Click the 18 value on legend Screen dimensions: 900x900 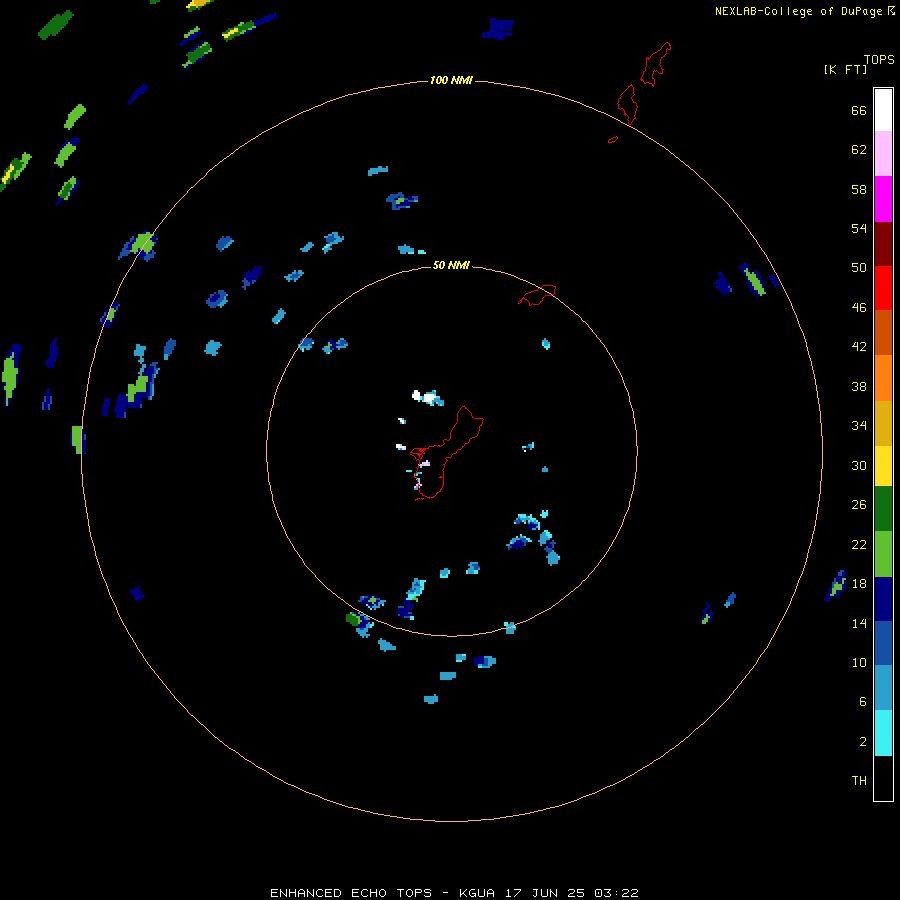[x=859, y=584]
